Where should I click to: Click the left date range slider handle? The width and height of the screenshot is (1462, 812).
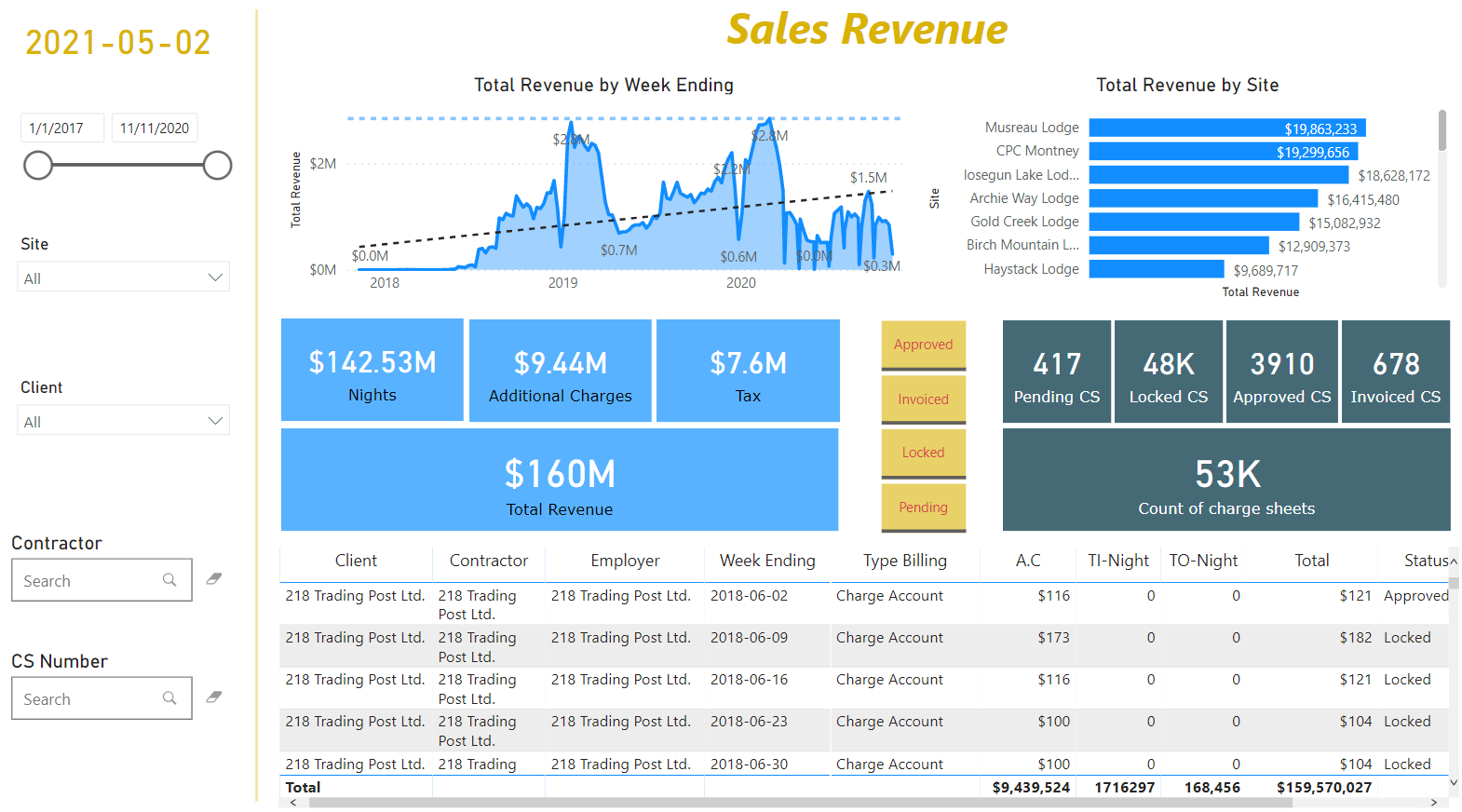click(38, 166)
